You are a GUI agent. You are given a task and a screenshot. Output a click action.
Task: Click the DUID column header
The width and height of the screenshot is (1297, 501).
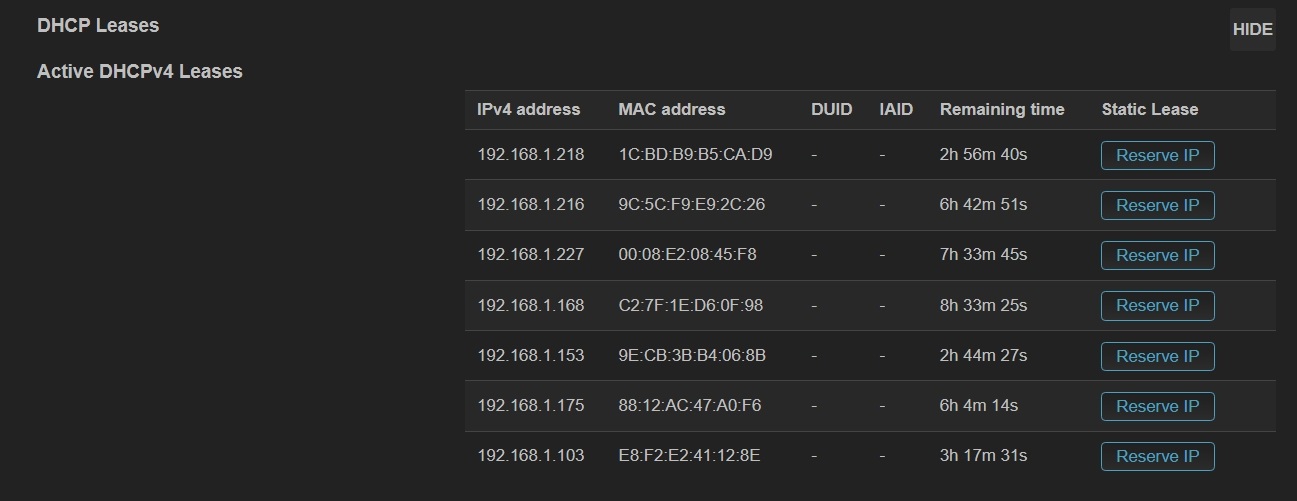click(x=831, y=109)
